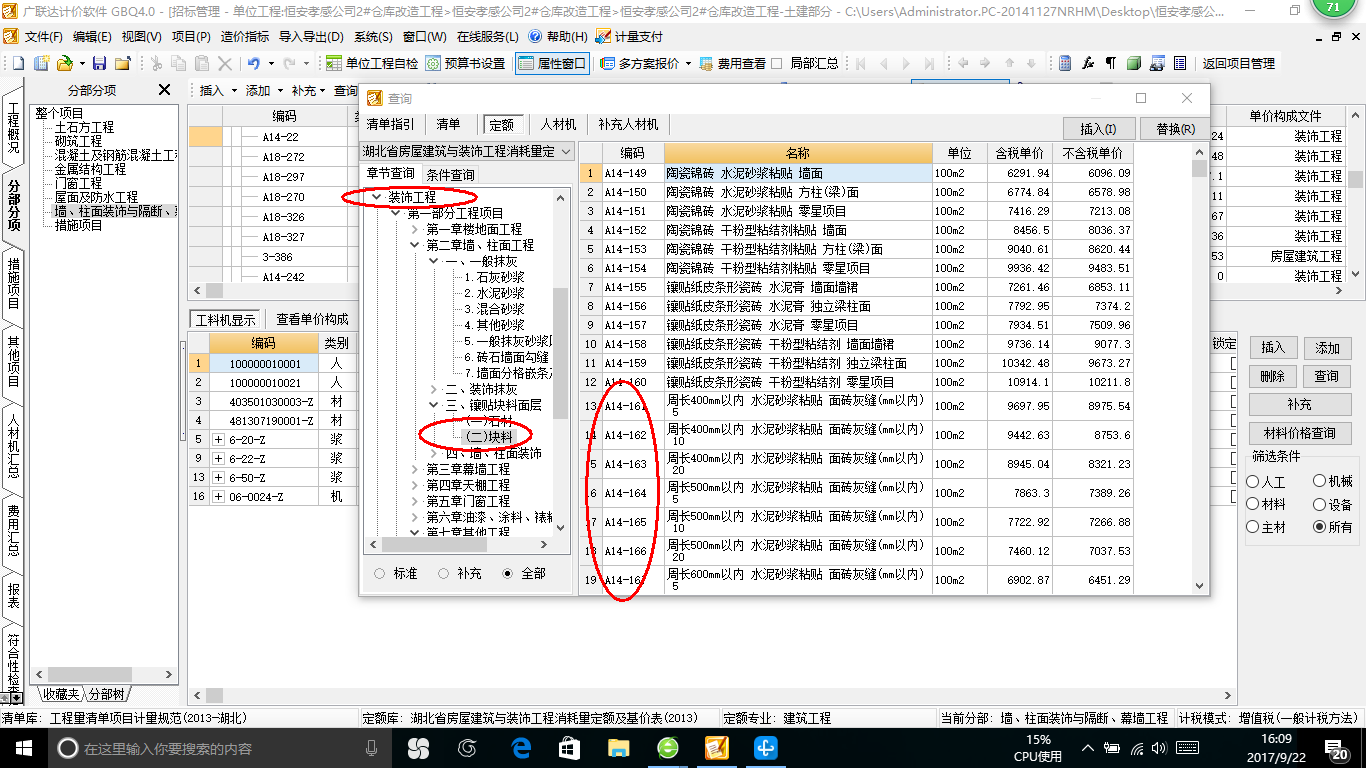
Task: Click 返回项目管理 in toolbar
Action: click(x=1238, y=63)
